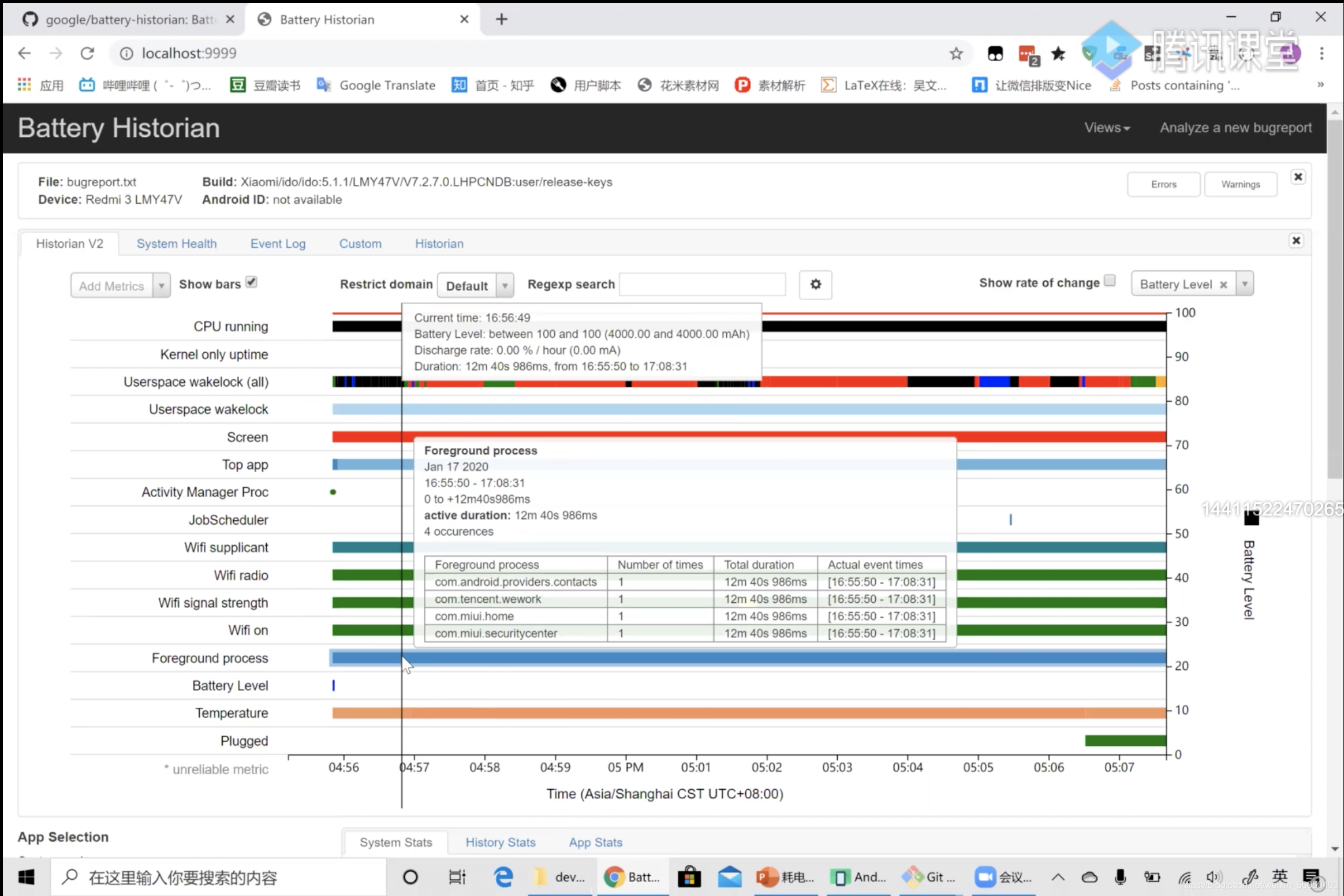
Task: Close the Historian V2 chart panel
Action: pyautogui.click(x=1296, y=241)
